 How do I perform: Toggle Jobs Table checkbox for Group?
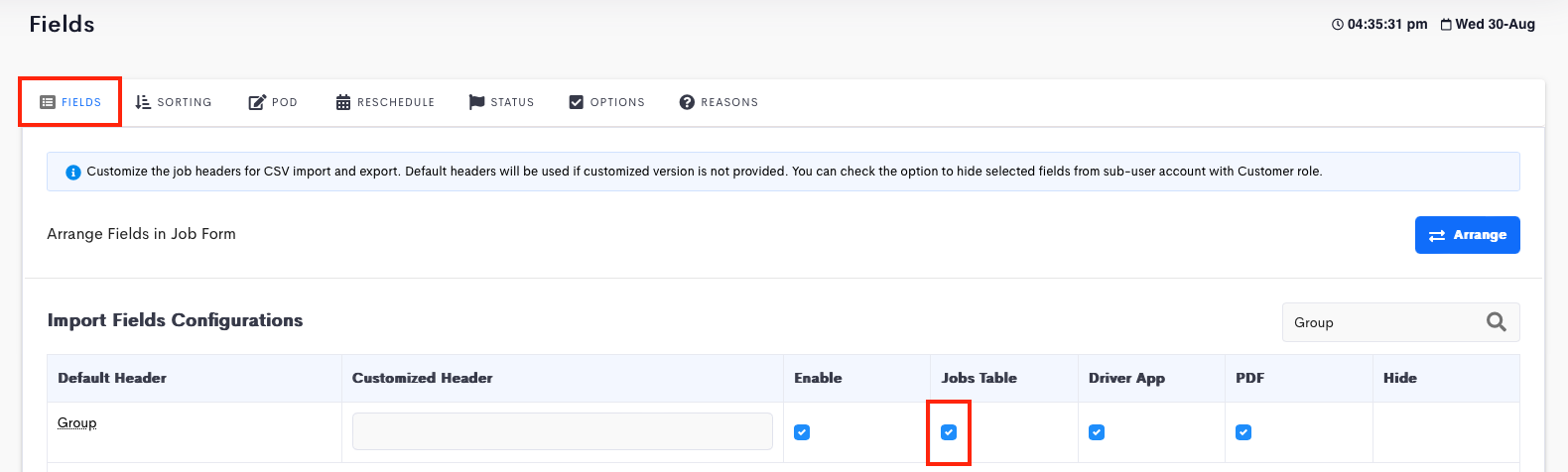(x=949, y=432)
